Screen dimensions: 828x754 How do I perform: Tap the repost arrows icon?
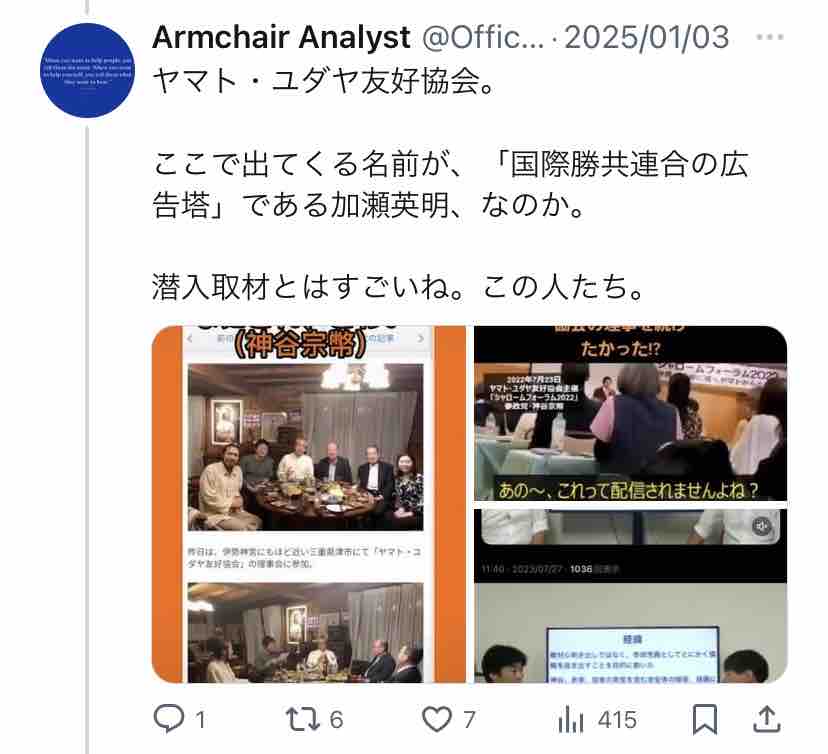point(302,719)
